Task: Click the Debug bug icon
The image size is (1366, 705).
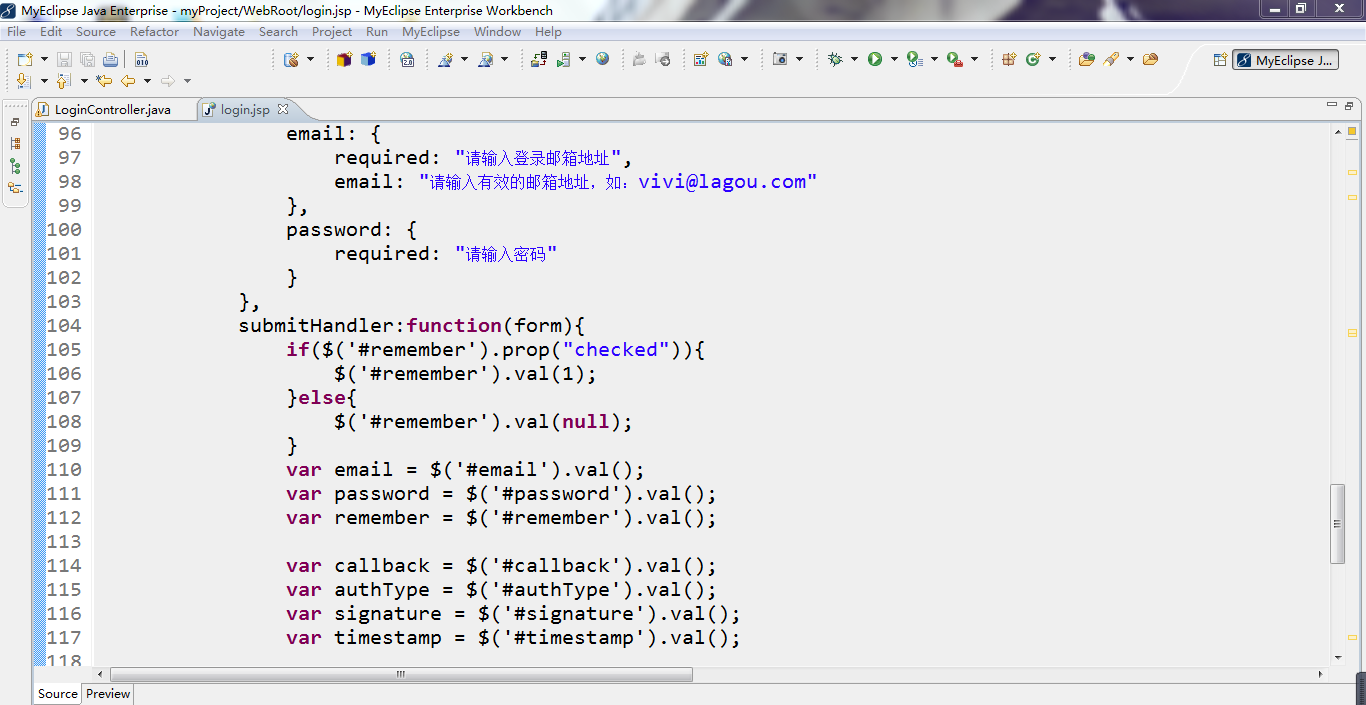Action: tap(836, 60)
